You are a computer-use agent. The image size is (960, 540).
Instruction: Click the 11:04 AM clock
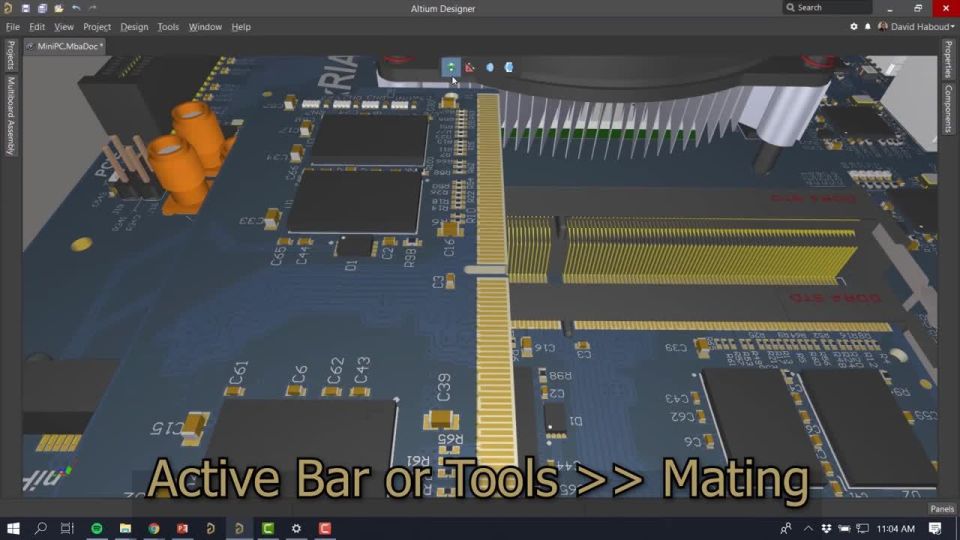point(896,528)
